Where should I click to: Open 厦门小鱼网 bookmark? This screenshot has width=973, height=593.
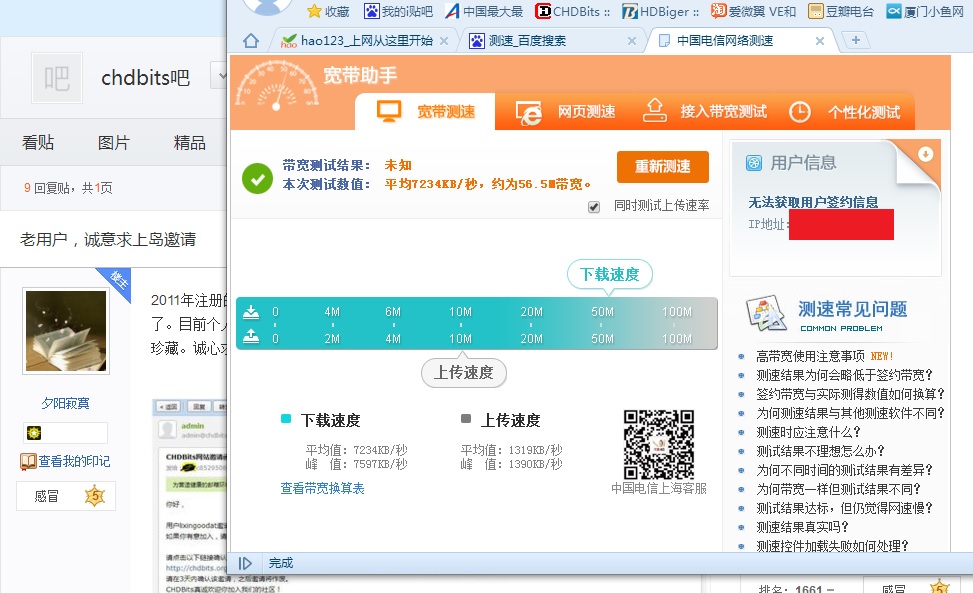pos(925,11)
